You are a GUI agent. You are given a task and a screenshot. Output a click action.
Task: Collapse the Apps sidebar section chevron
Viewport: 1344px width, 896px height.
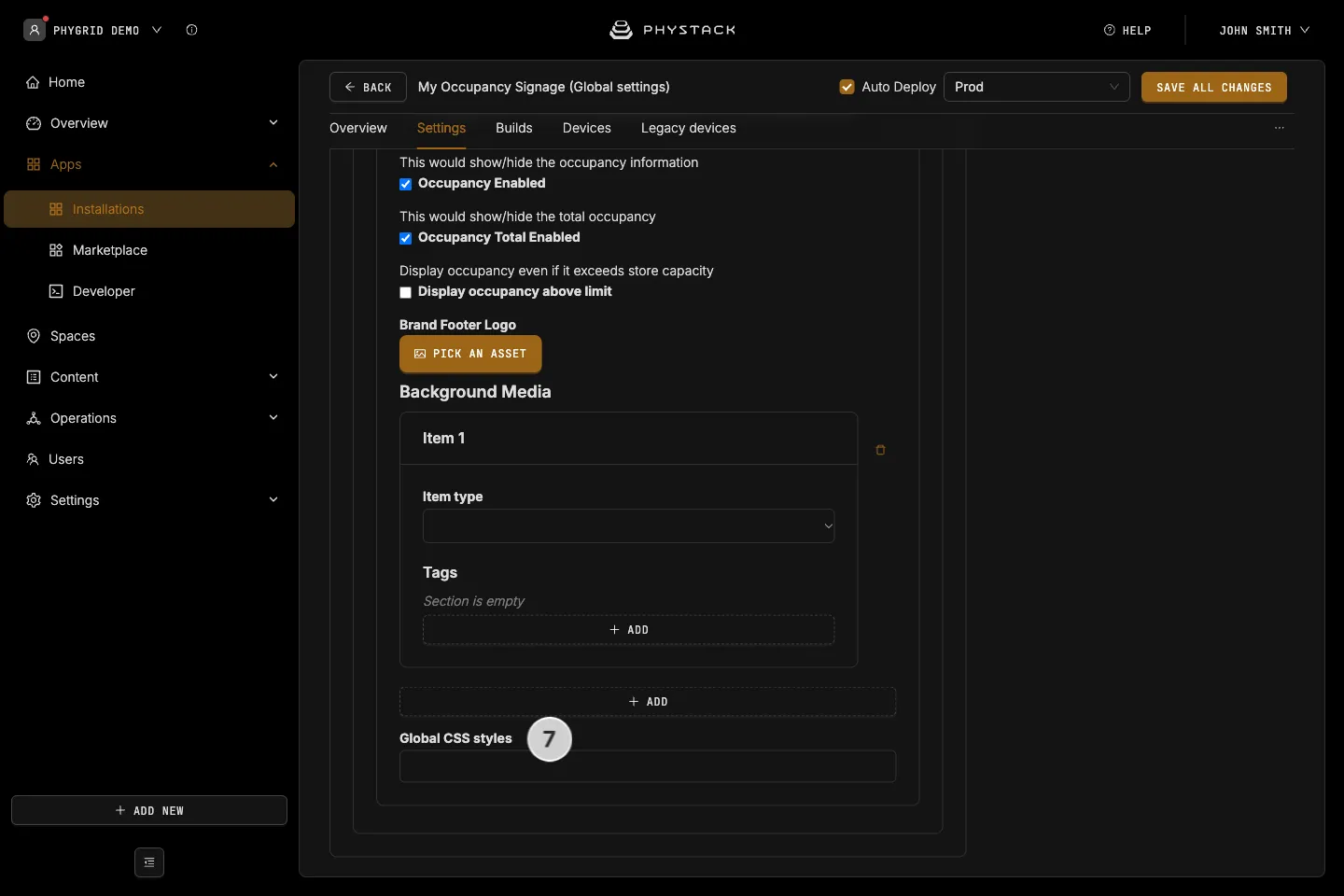point(273,164)
